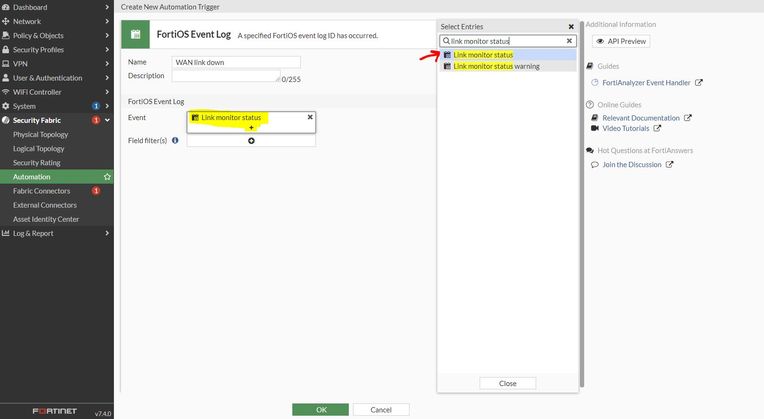764x419 pixels.
Task: Click the Security Fabric red badge
Action: (x=96, y=120)
